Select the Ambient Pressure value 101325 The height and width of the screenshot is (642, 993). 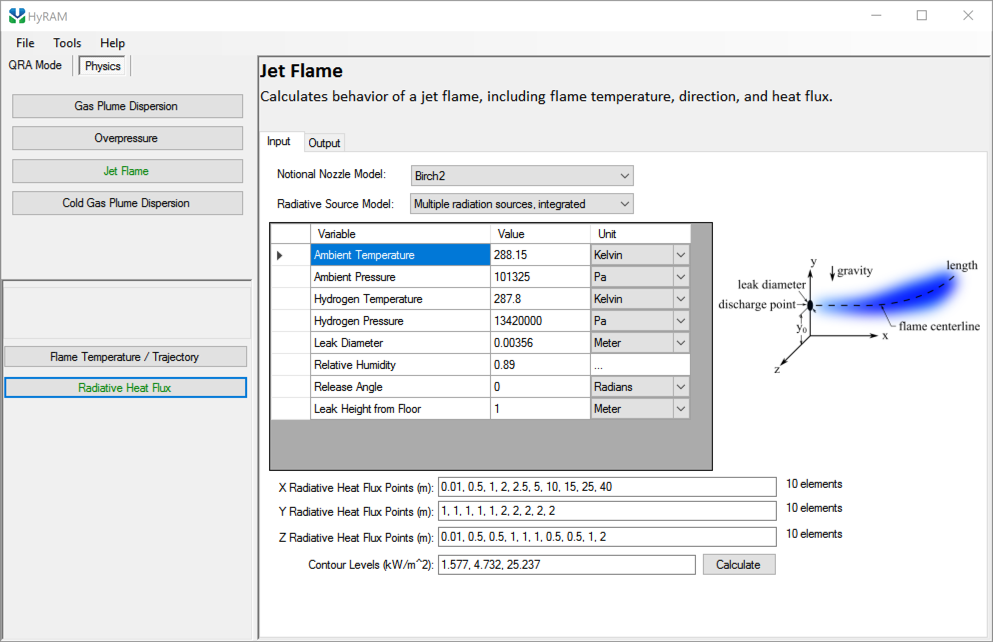(540, 277)
